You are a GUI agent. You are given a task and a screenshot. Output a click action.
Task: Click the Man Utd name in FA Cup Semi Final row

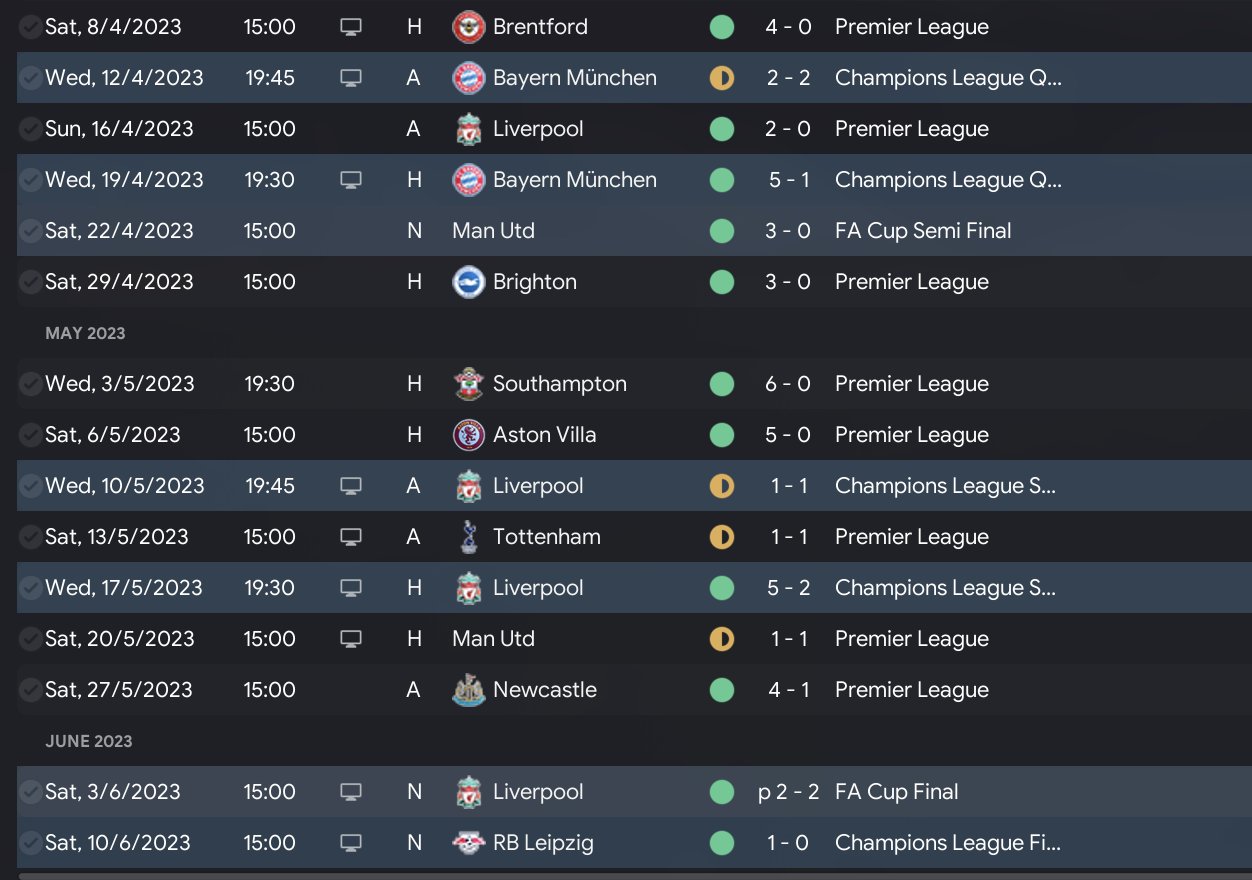click(x=493, y=231)
